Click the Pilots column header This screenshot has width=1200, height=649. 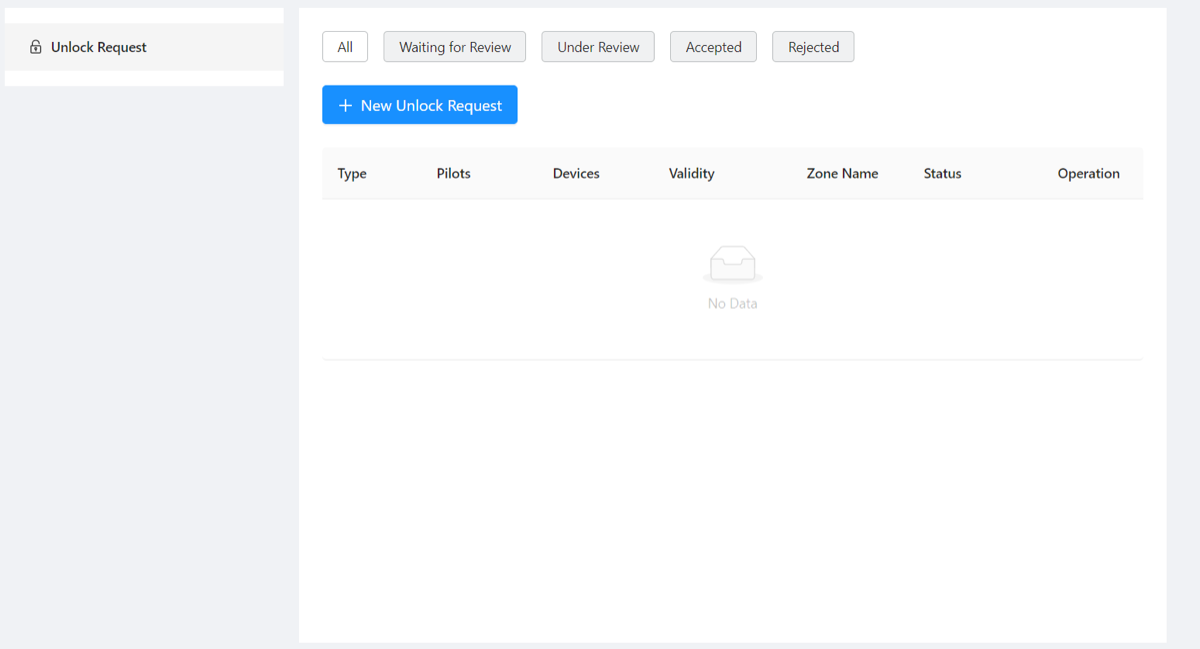tap(453, 173)
